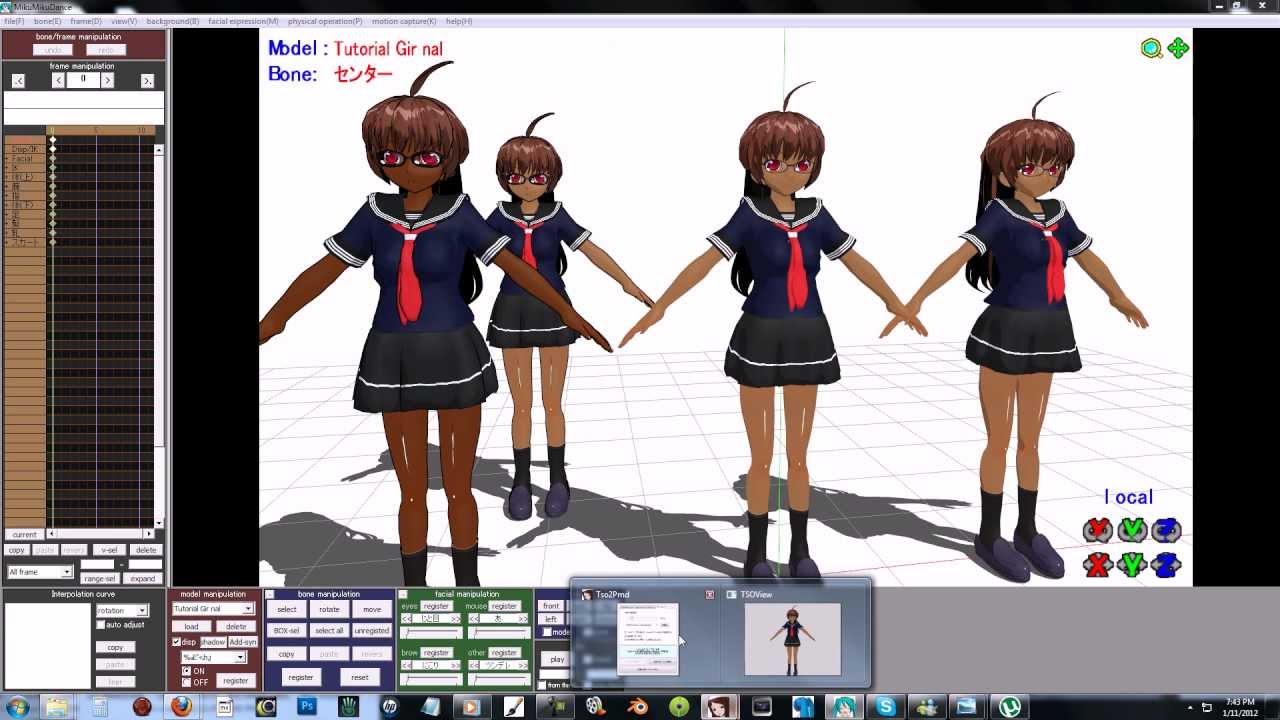Click the lower blue Z axis icon
Image resolution: width=1280 pixels, height=720 pixels.
(1166, 565)
